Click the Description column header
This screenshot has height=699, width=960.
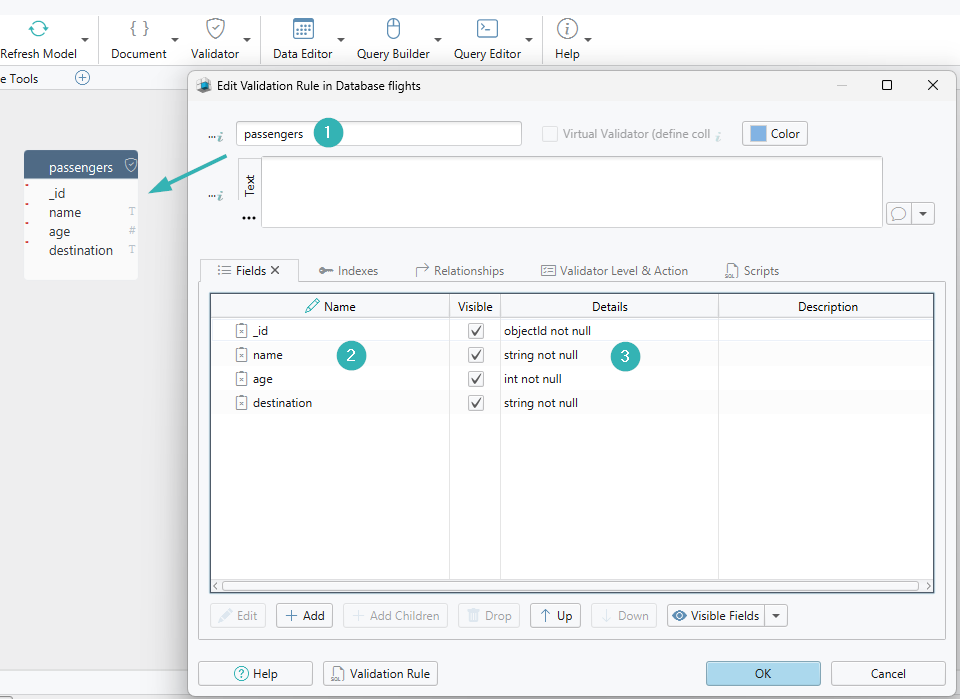tap(827, 306)
